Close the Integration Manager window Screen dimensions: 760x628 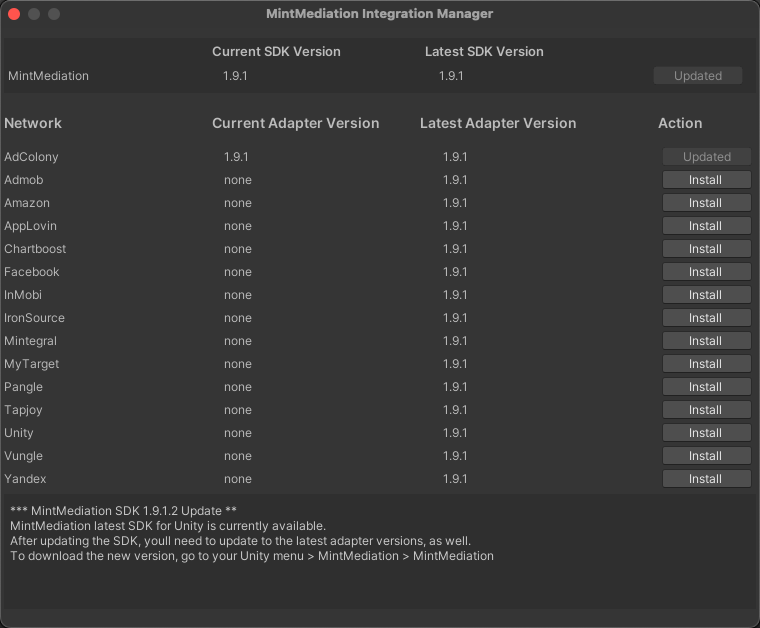point(14,14)
